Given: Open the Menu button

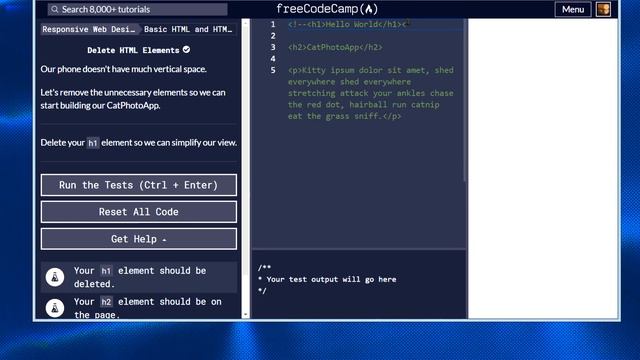Looking at the screenshot, I should click(x=573, y=9).
